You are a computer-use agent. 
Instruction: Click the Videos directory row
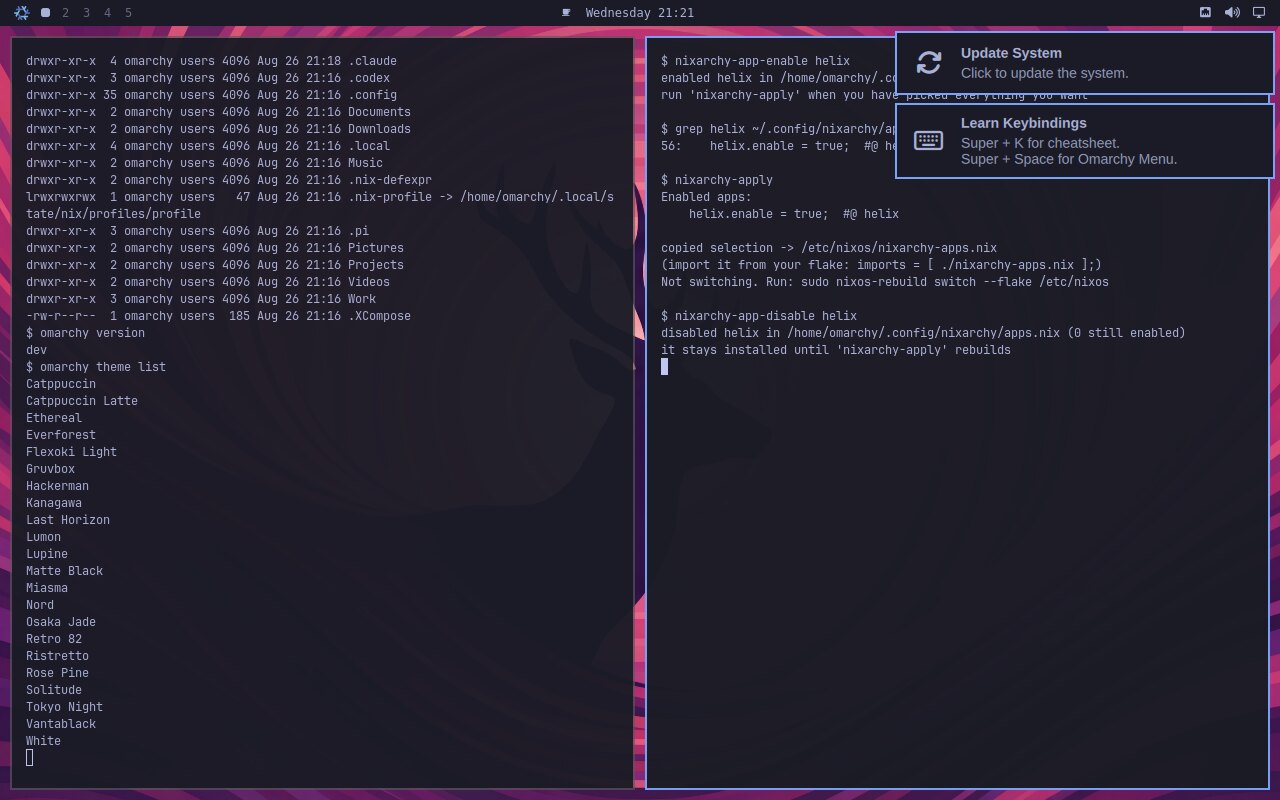click(x=208, y=282)
